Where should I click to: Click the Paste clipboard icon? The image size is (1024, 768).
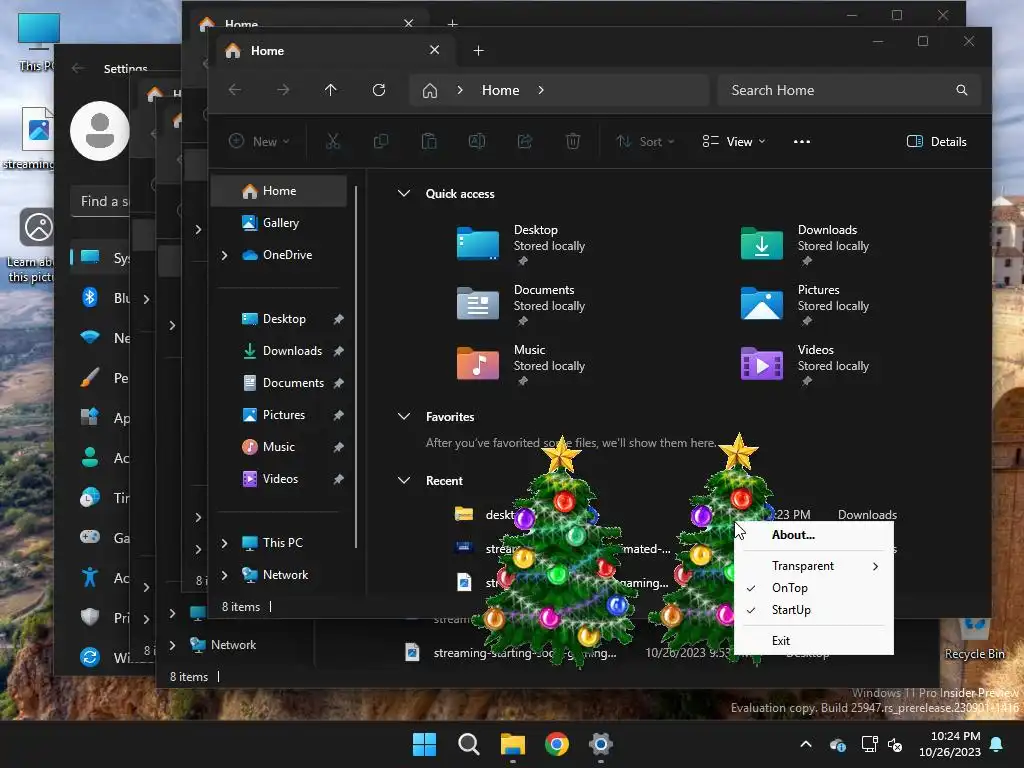(x=429, y=141)
